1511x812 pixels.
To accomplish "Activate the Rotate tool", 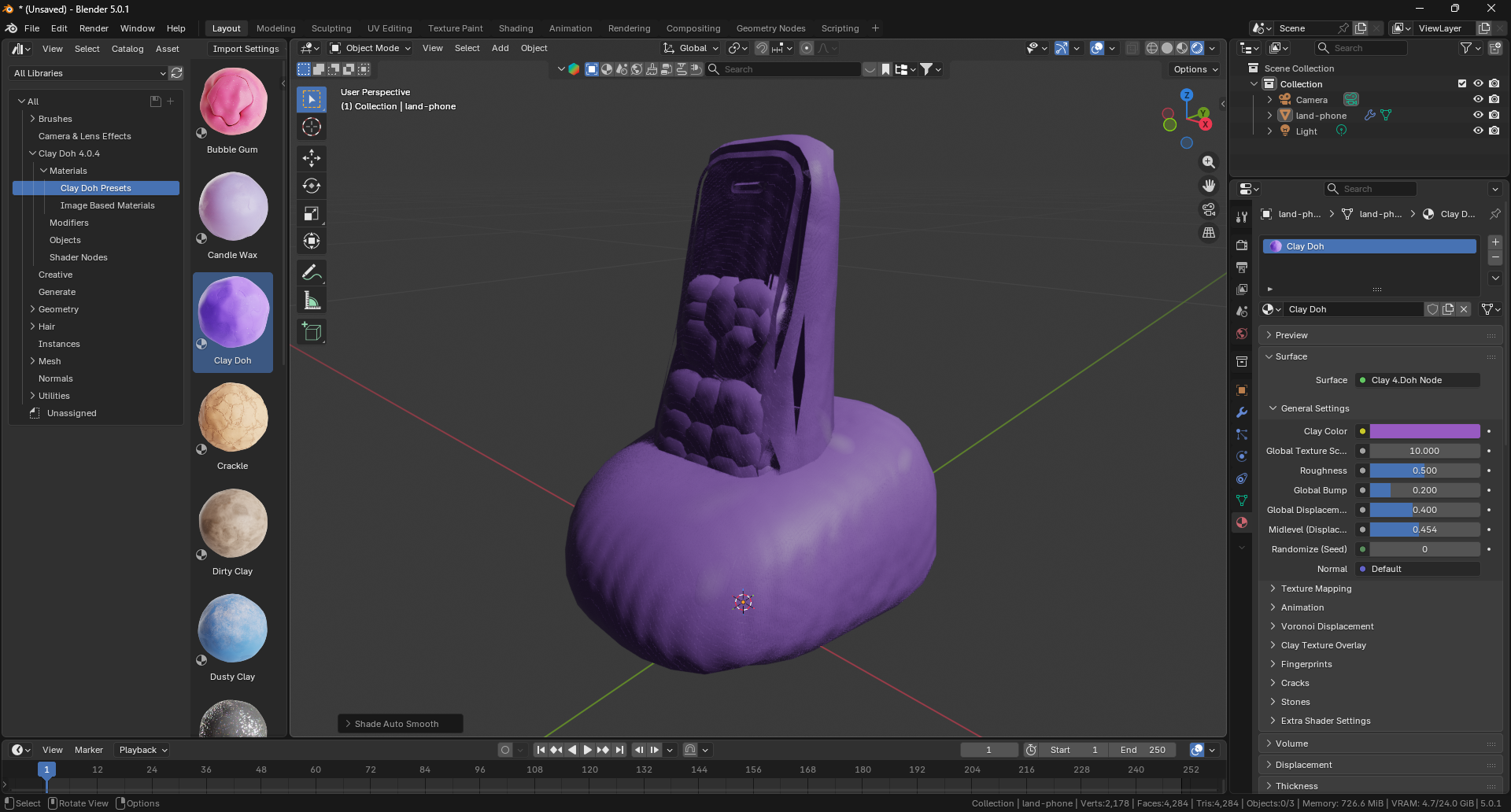I will point(312,186).
